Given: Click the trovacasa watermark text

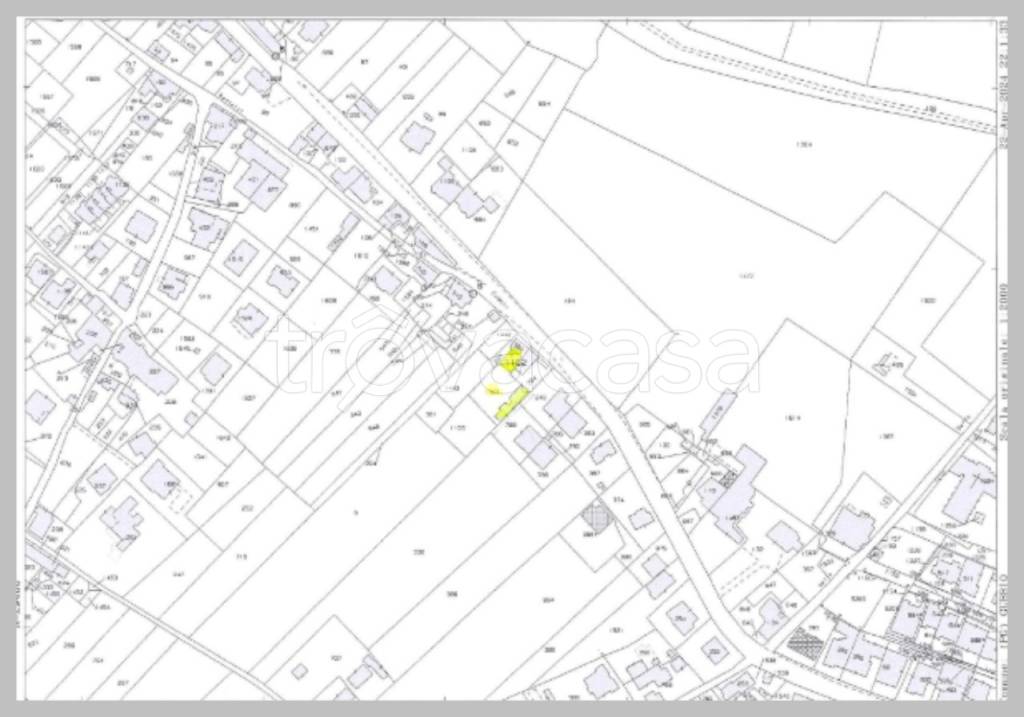Looking at the screenshot, I should coord(512,356).
